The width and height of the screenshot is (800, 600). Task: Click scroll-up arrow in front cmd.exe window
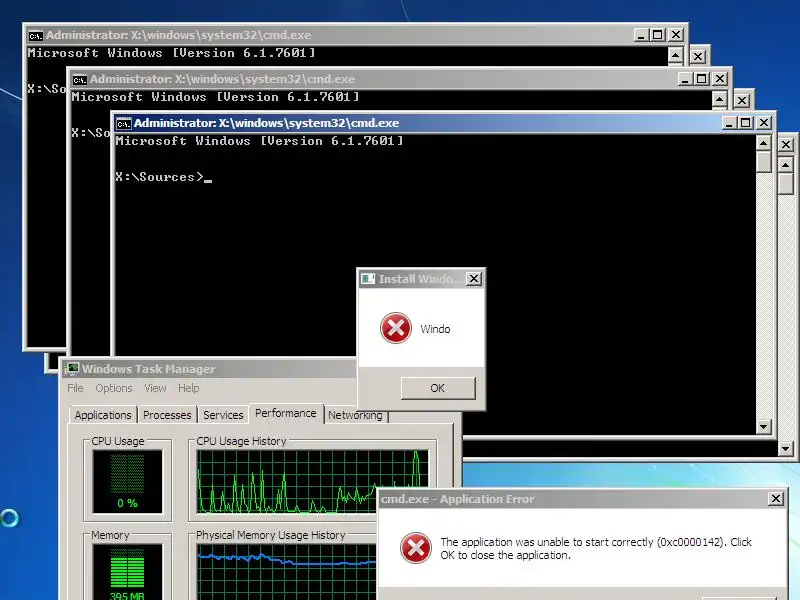click(x=763, y=143)
